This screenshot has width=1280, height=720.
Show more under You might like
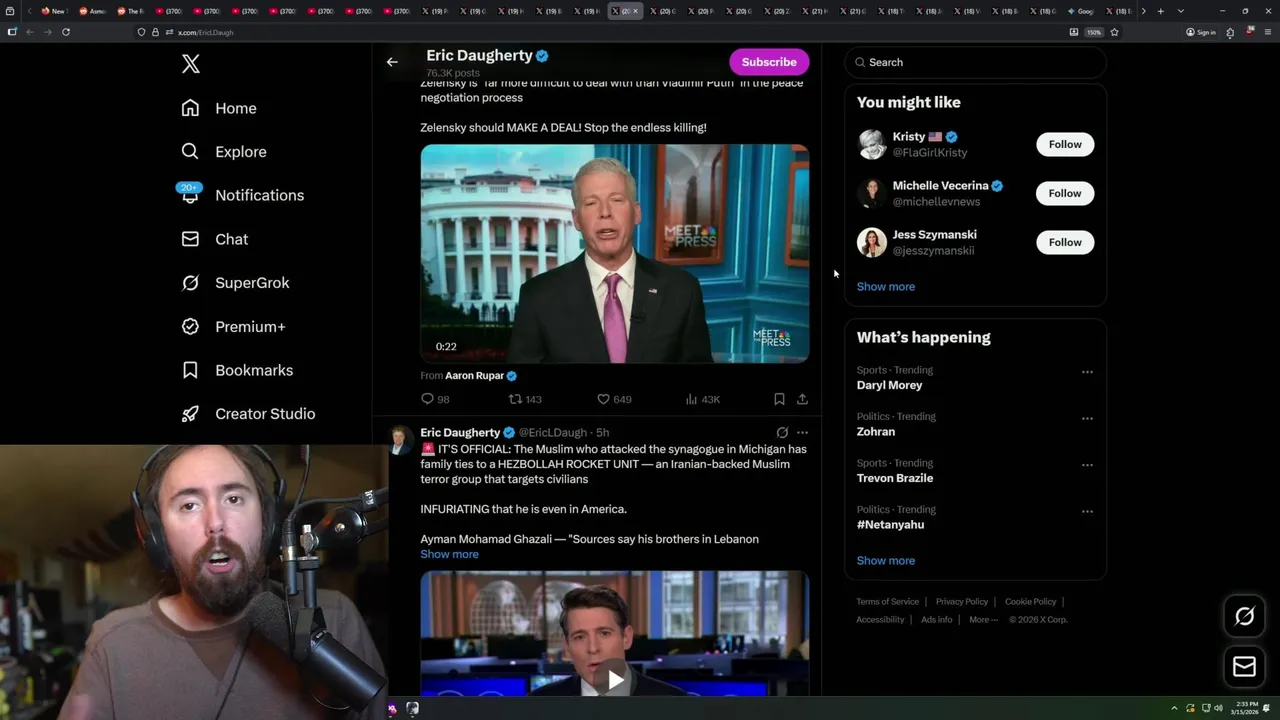tap(885, 287)
